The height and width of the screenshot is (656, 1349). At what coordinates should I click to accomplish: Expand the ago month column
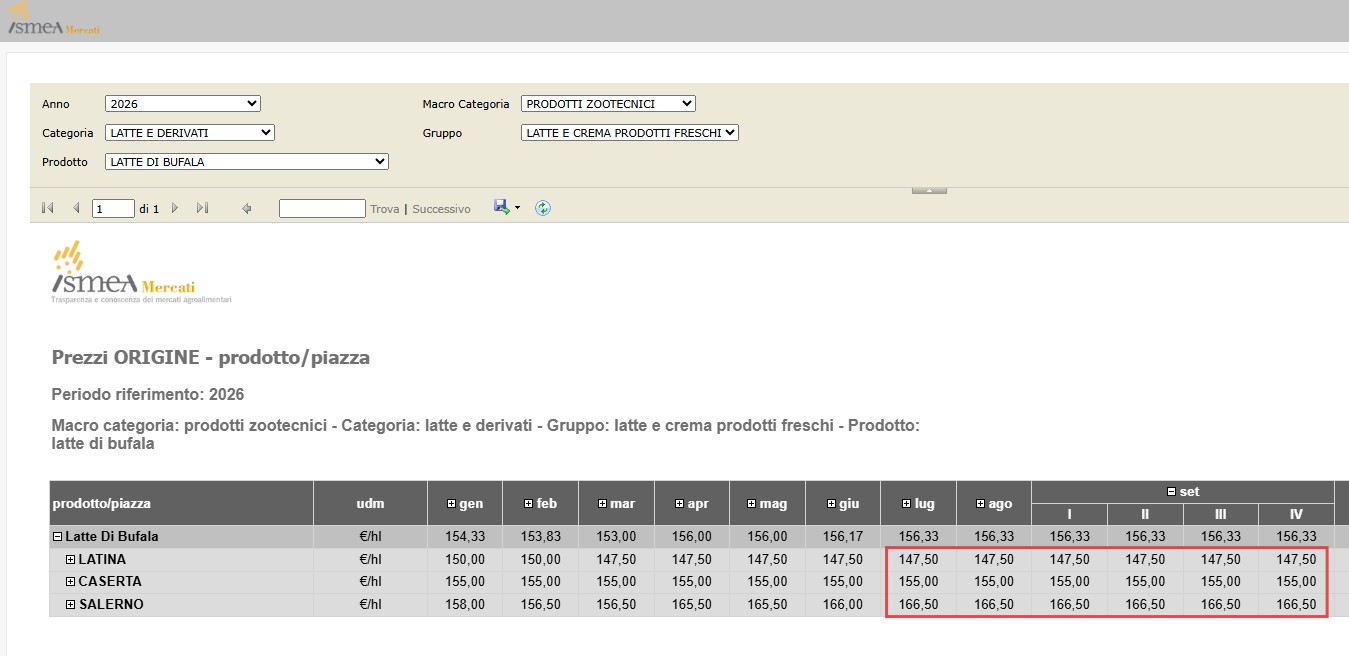(981, 504)
